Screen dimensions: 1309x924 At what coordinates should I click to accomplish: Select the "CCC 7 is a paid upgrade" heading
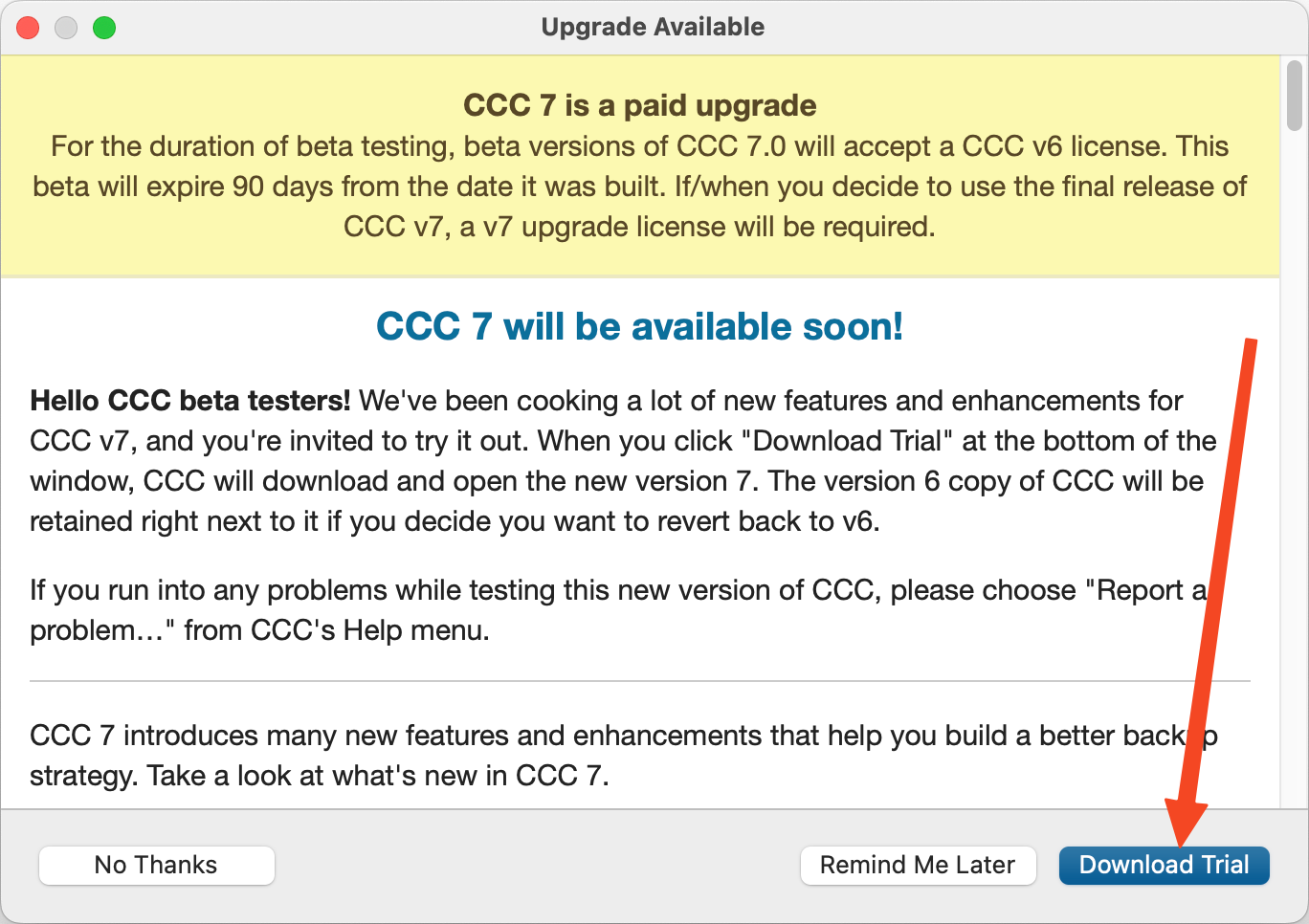coord(640,105)
